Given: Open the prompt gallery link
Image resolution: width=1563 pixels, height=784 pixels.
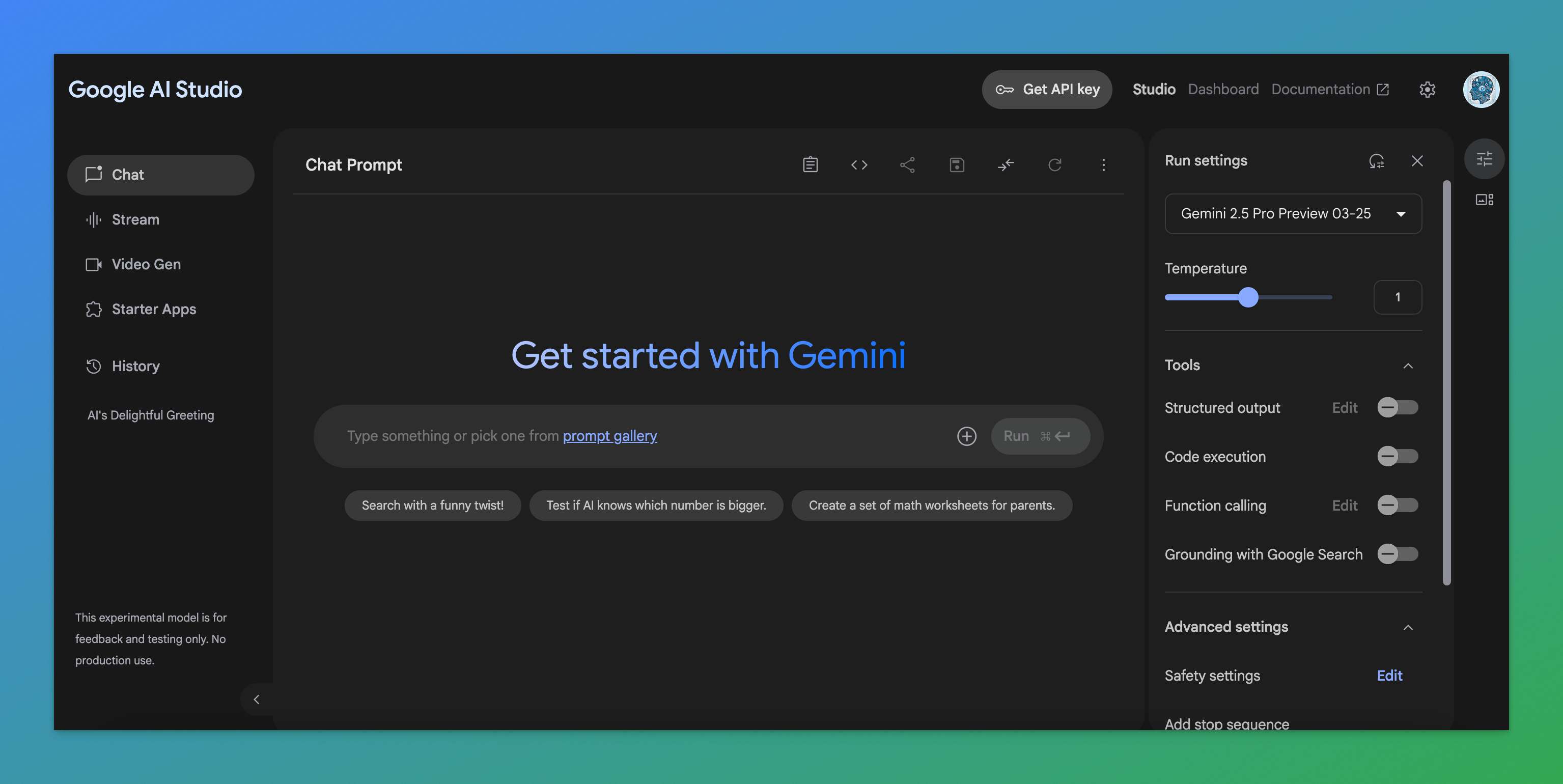Looking at the screenshot, I should (x=609, y=436).
